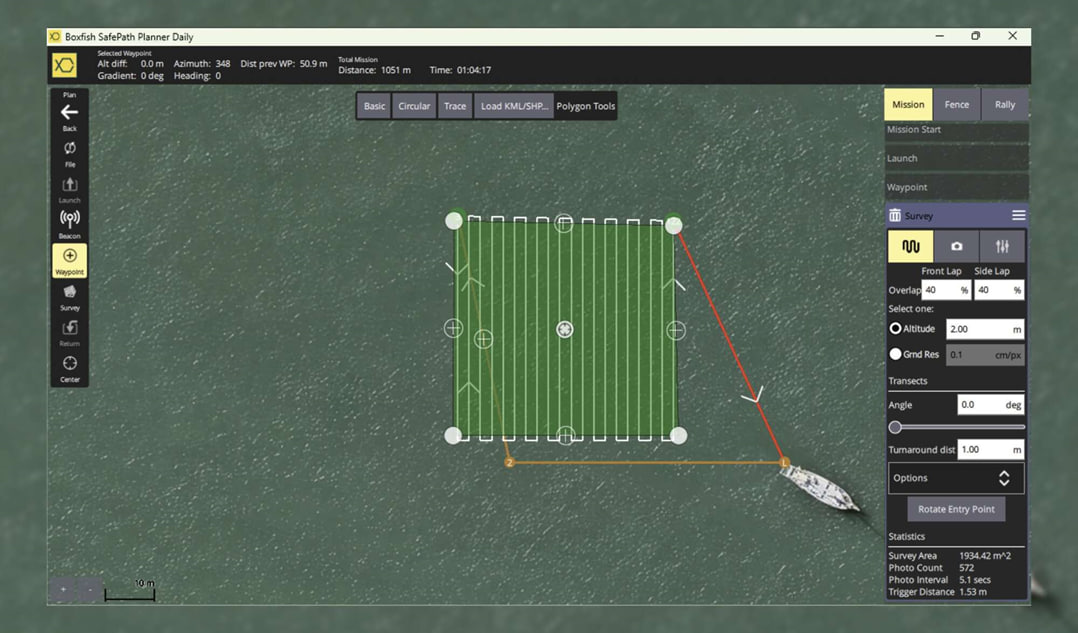This screenshot has width=1078, height=633.
Task: Select the Altitude radio option
Action: (896, 329)
